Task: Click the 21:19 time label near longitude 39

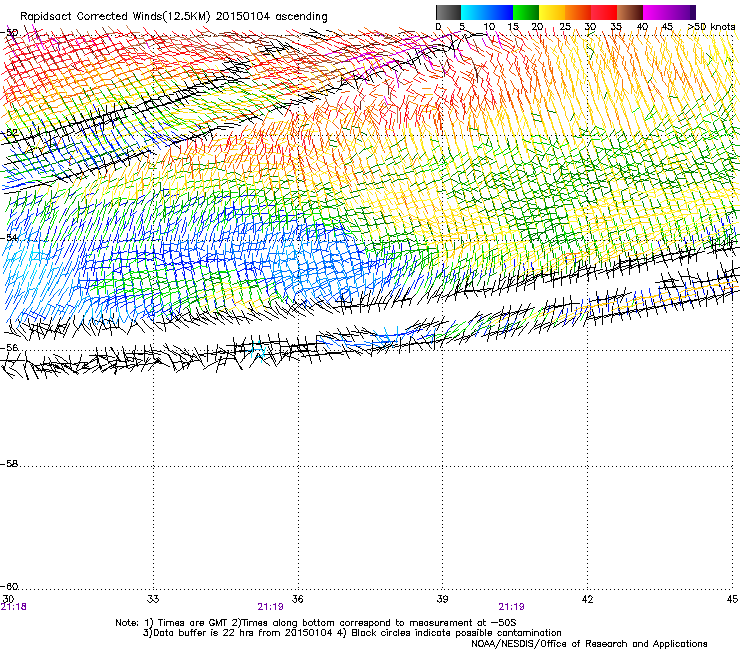Action: tap(511, 607)
